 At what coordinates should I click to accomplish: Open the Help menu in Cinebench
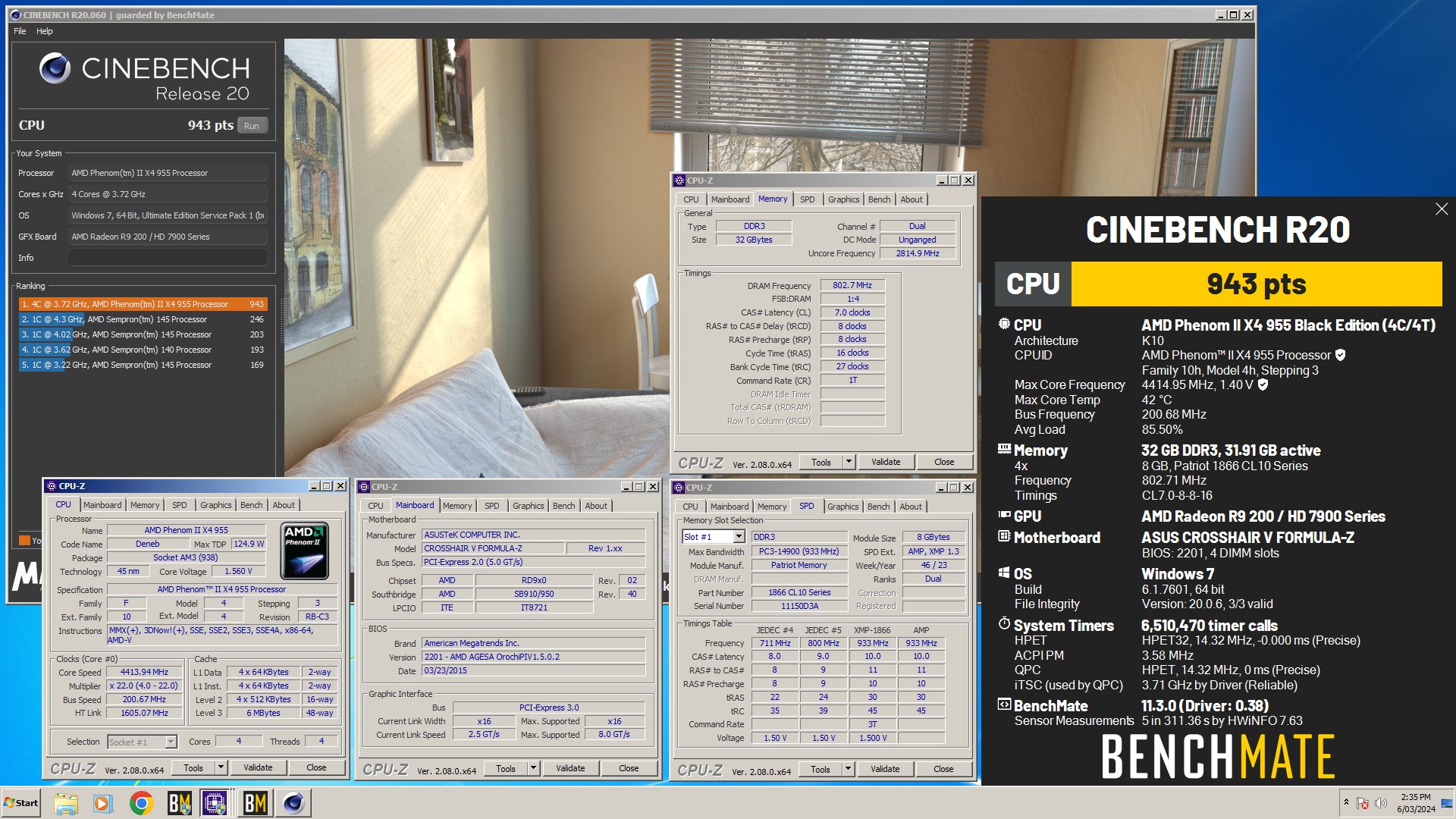click(45, 31)
